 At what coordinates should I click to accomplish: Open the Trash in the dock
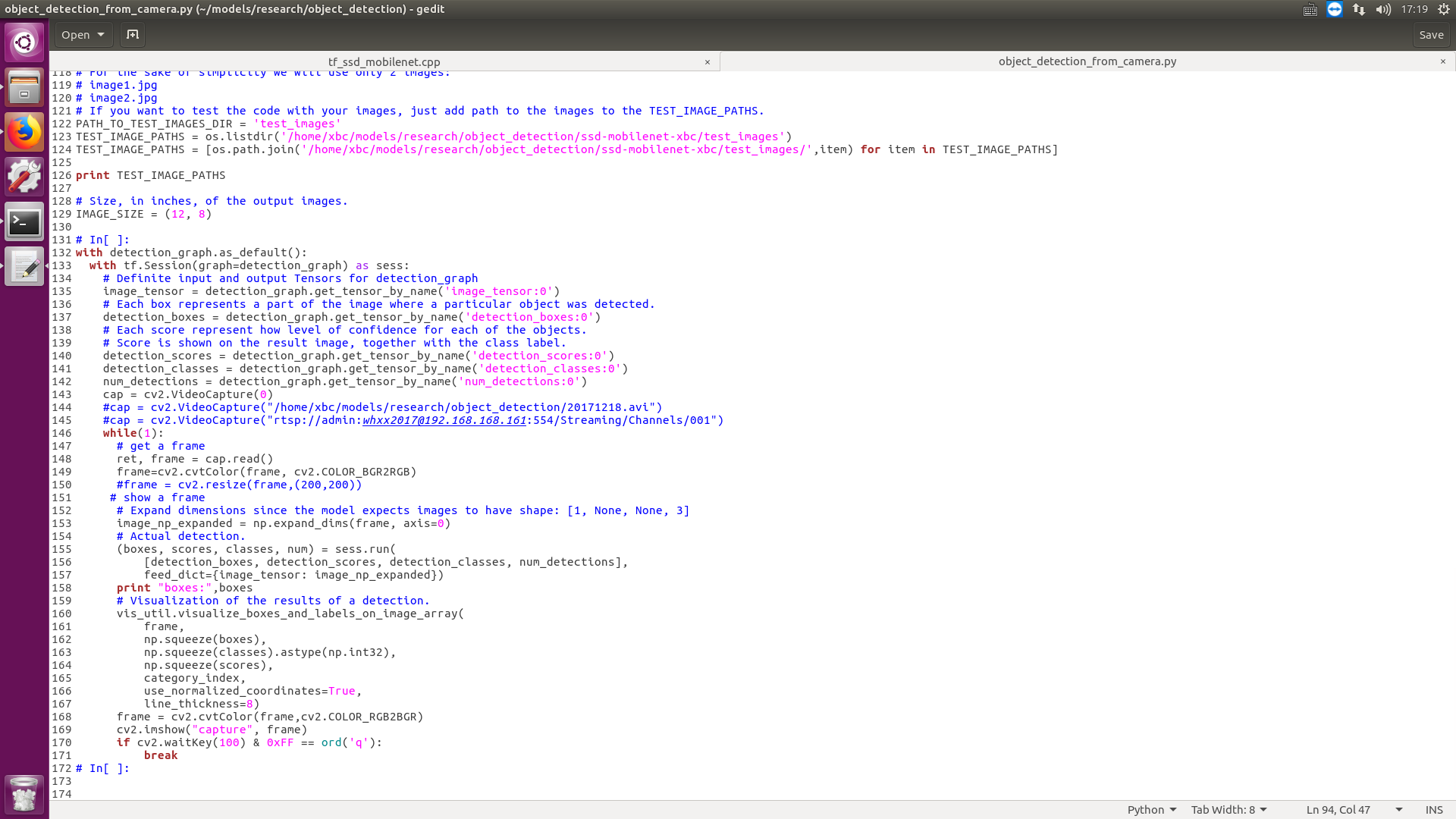pyautogui.click(x=24, y=794)
